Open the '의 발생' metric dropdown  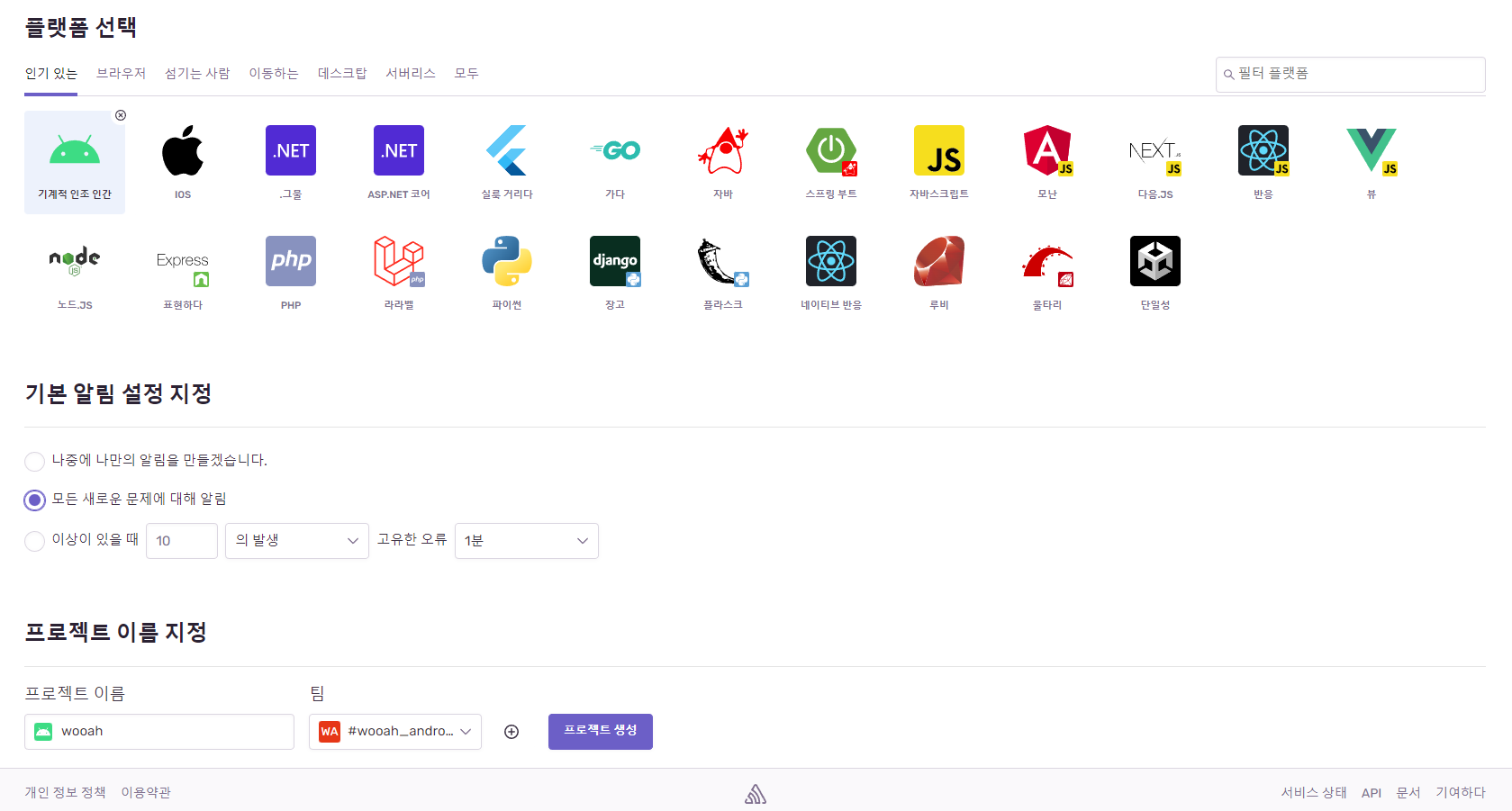click(x=297, y=540)
